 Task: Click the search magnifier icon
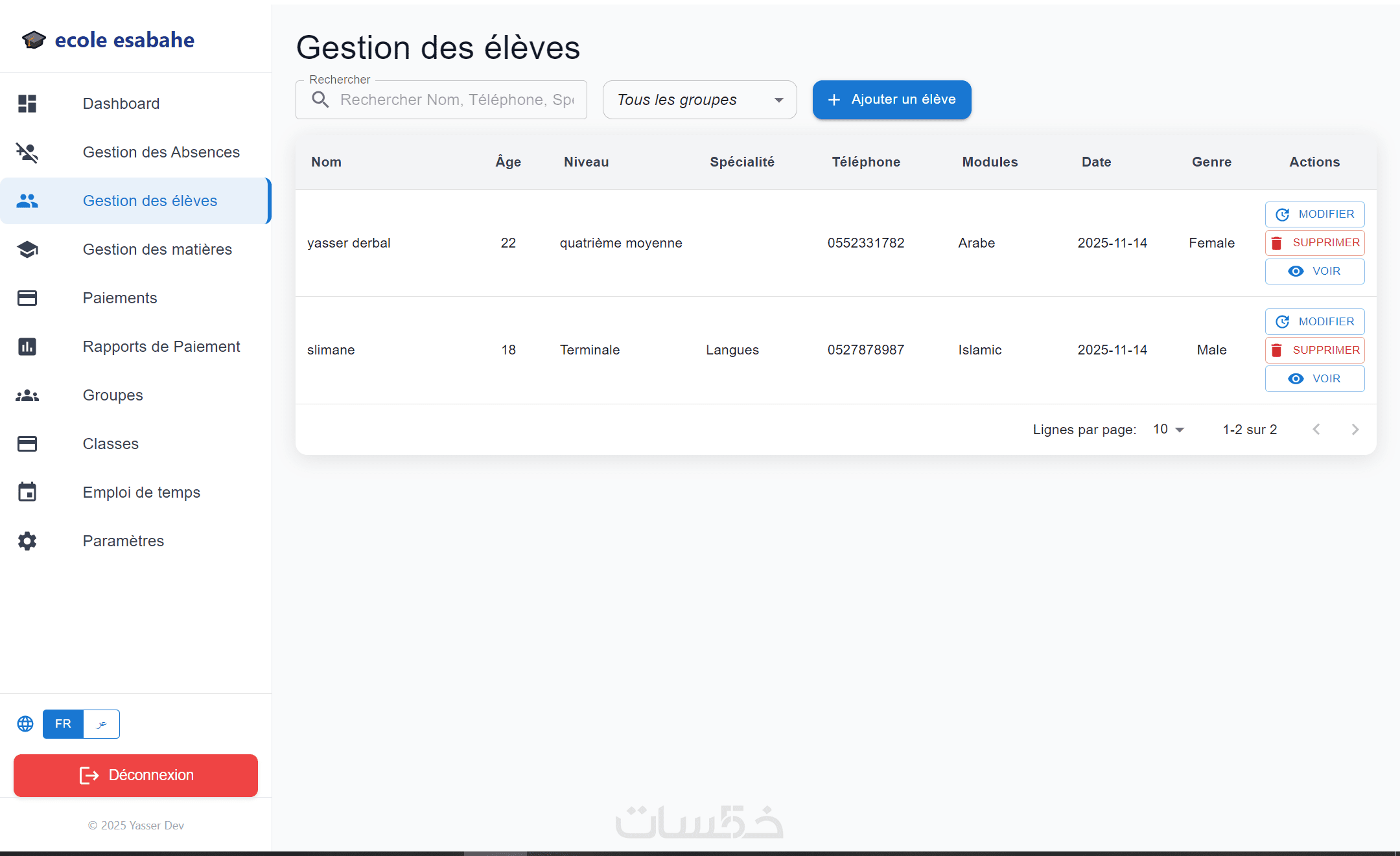[x=320, y=100]
